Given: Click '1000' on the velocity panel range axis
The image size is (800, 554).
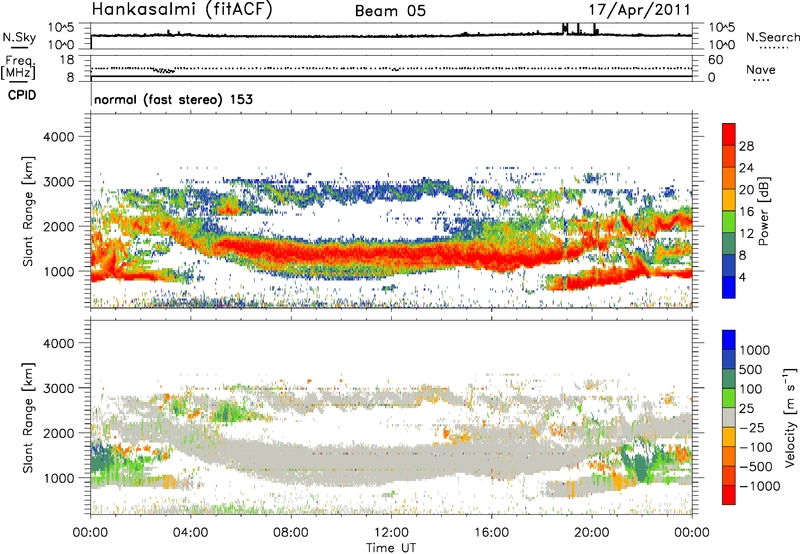Looking at the screenshot, I should click(58, 478).
